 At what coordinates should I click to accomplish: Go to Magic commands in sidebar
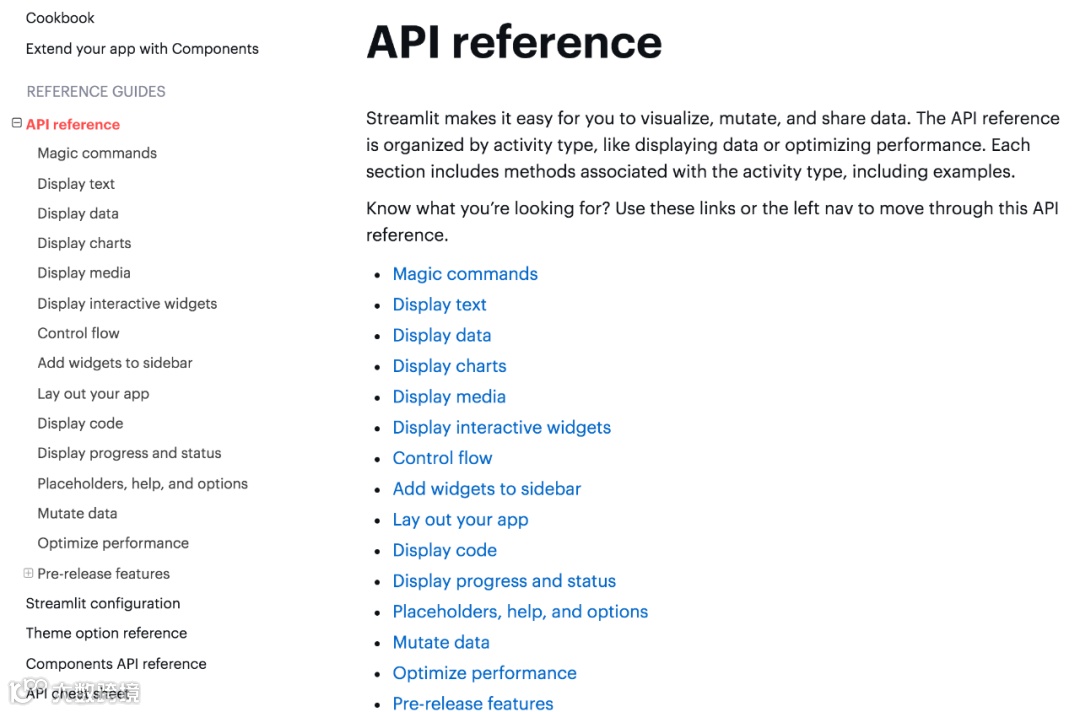tap(97, 154)
